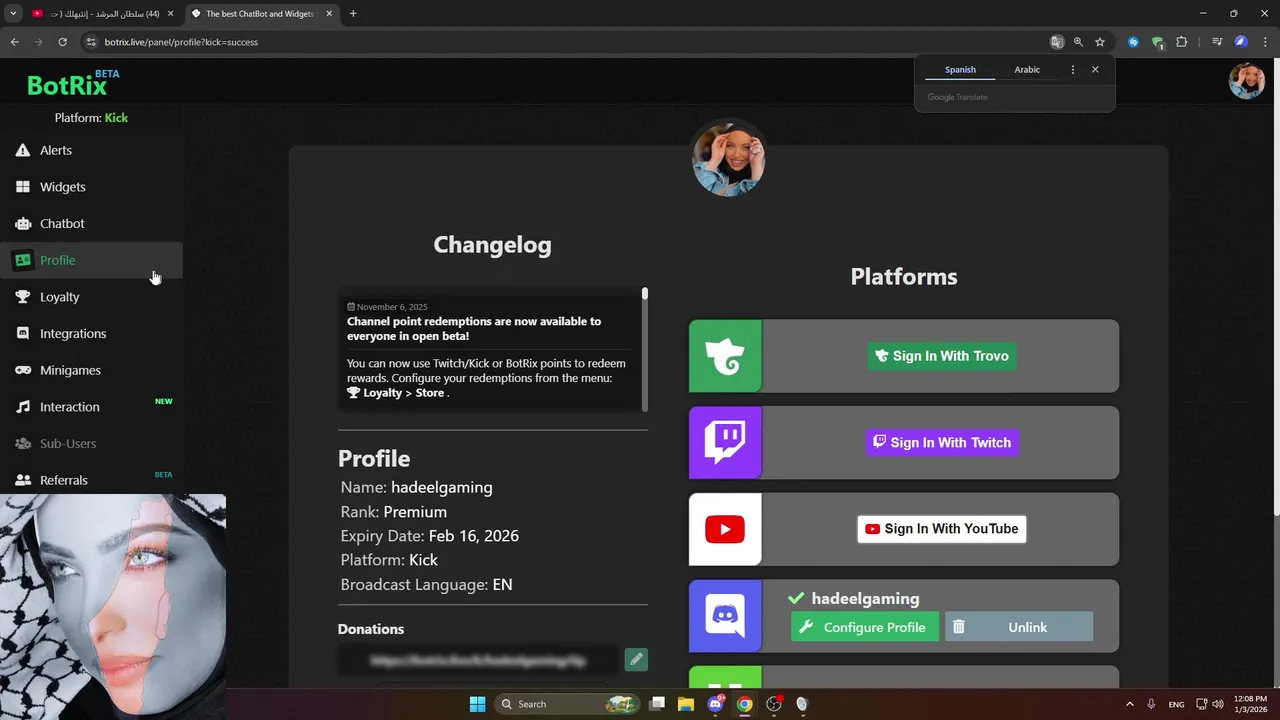Click the blurred donations URL field

pos(478,660)
